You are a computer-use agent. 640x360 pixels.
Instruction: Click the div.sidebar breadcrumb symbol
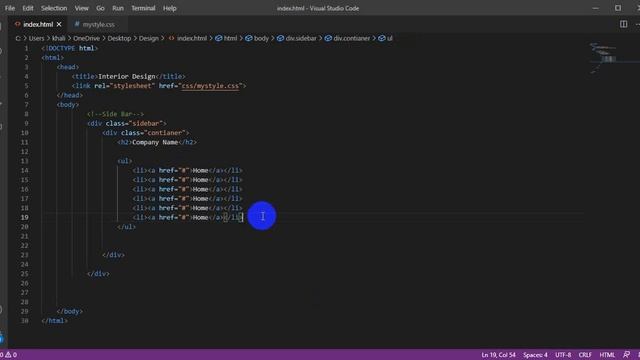pyautogui.click(x=297, y=38)
